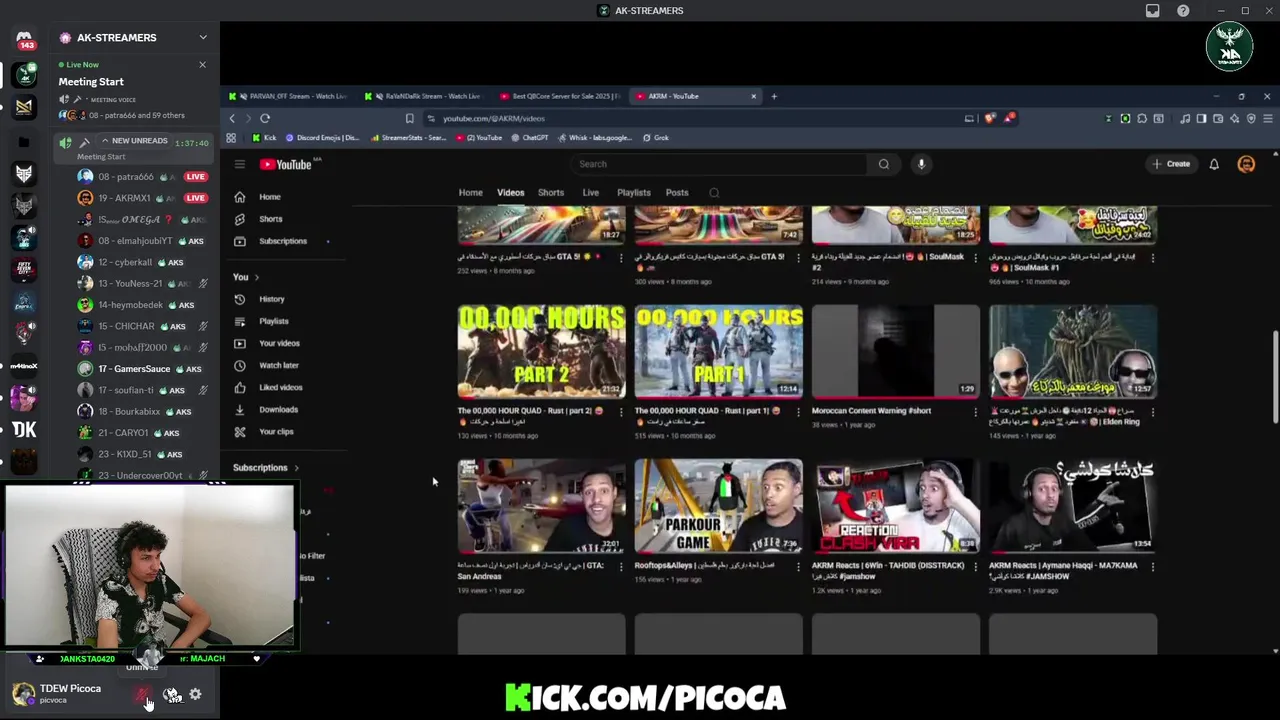Open options menu for Moroccan Content Warning video
This screenshot has height=720, width=1280.
[975, 411]
